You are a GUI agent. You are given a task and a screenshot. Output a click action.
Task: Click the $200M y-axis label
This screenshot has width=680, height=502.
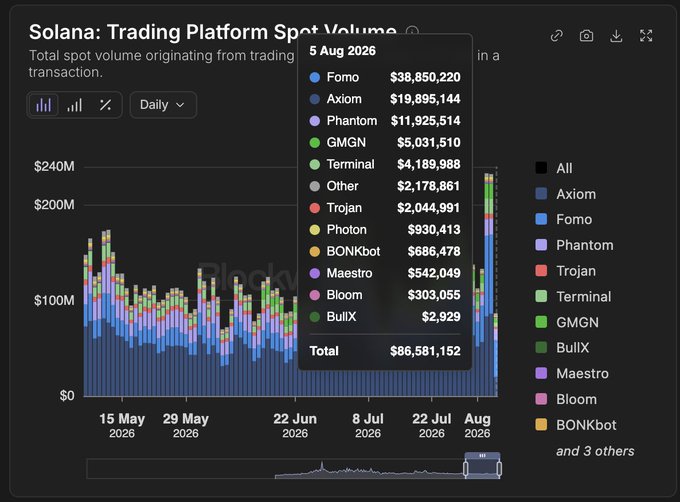pos(54,204)
